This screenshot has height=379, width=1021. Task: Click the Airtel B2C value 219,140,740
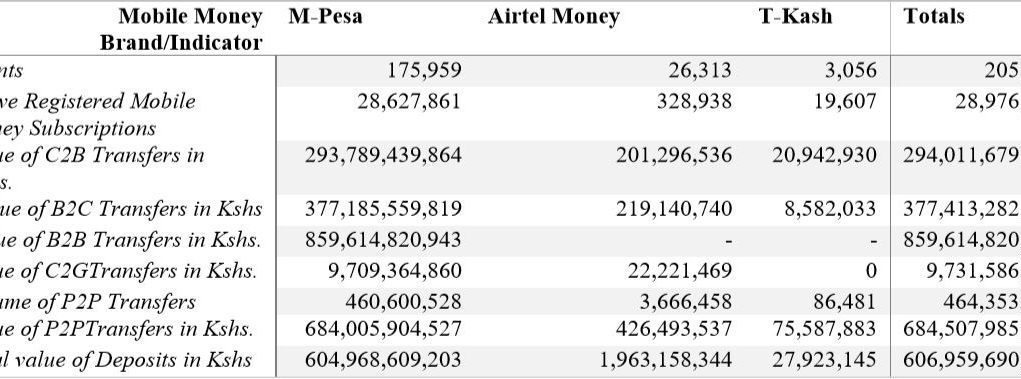[x=674, y=209]
